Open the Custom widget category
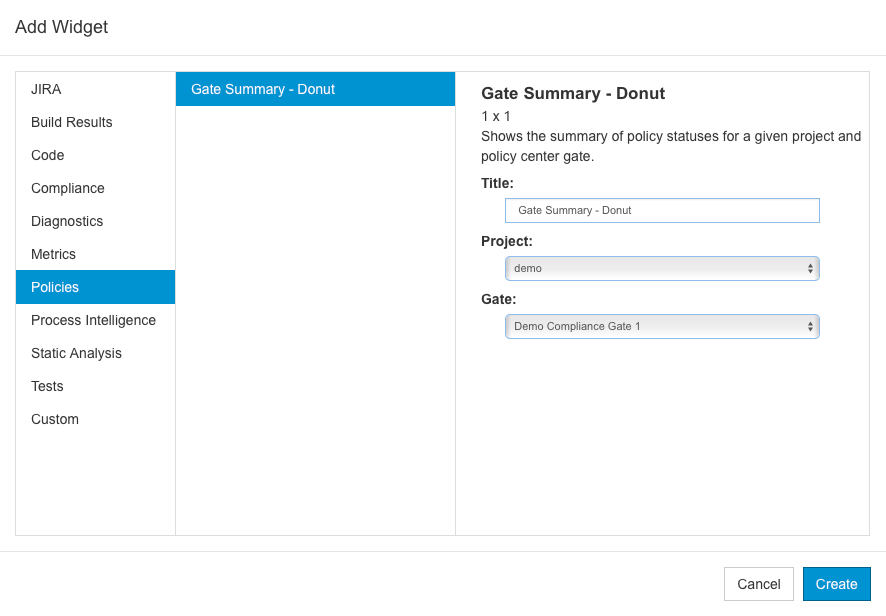This screenshot has height=616, width=886. (95, 419)
